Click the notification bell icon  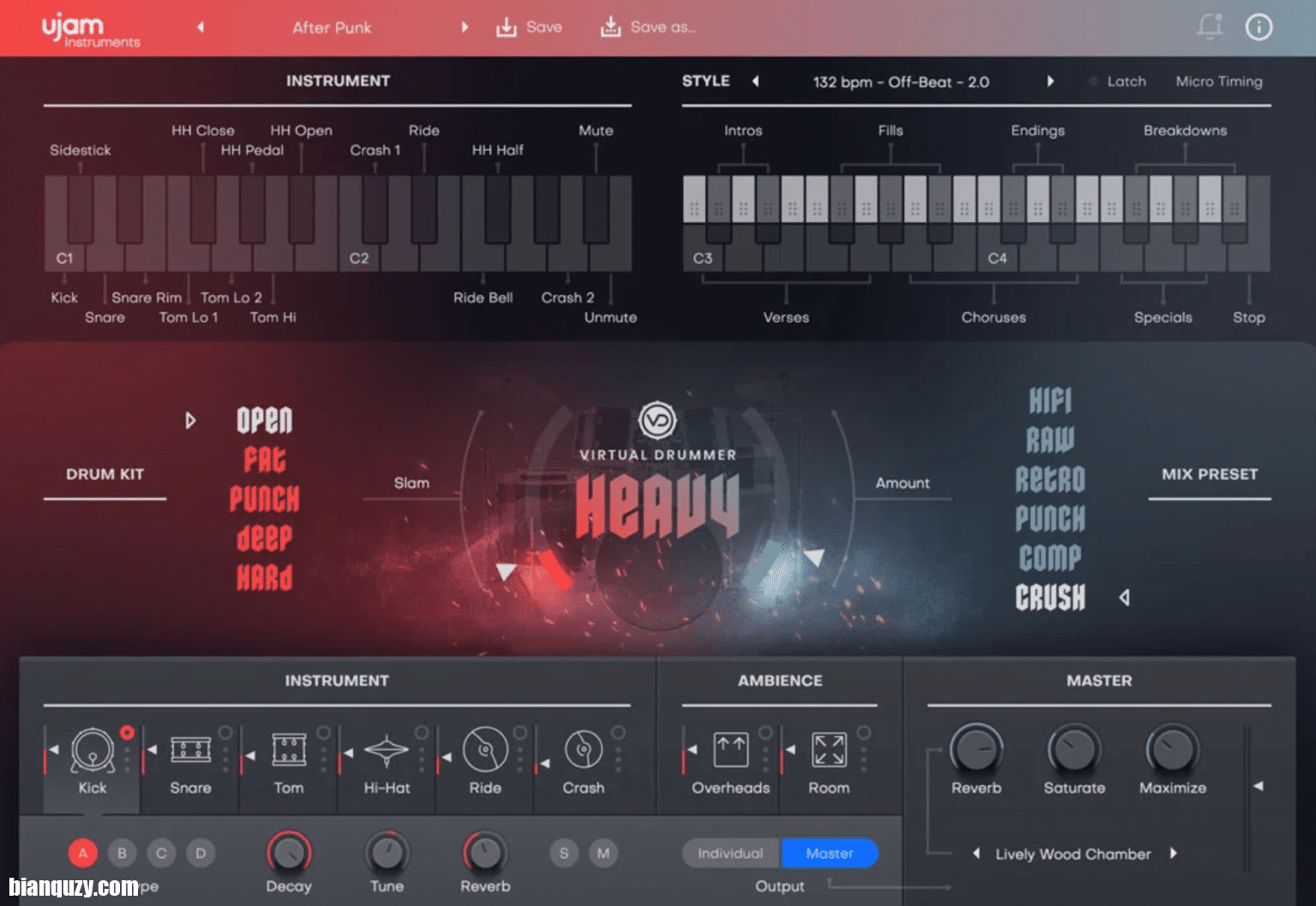tap(1210, 27)
